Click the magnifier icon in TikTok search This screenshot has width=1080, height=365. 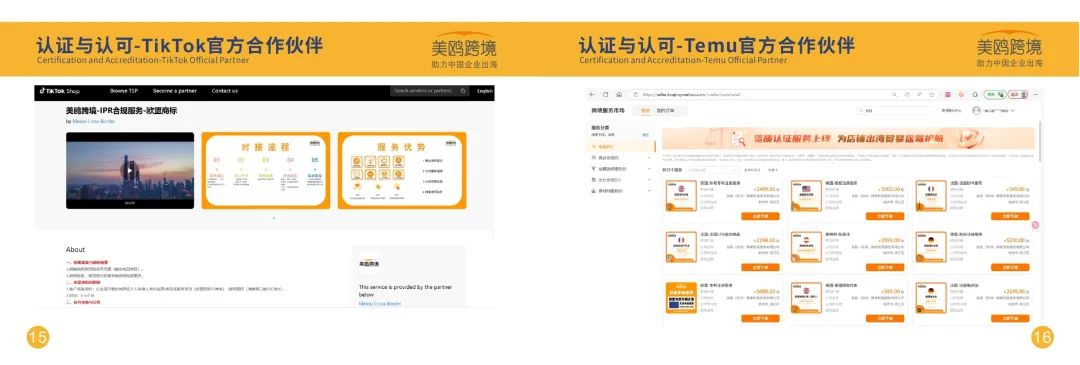[464, 91]
